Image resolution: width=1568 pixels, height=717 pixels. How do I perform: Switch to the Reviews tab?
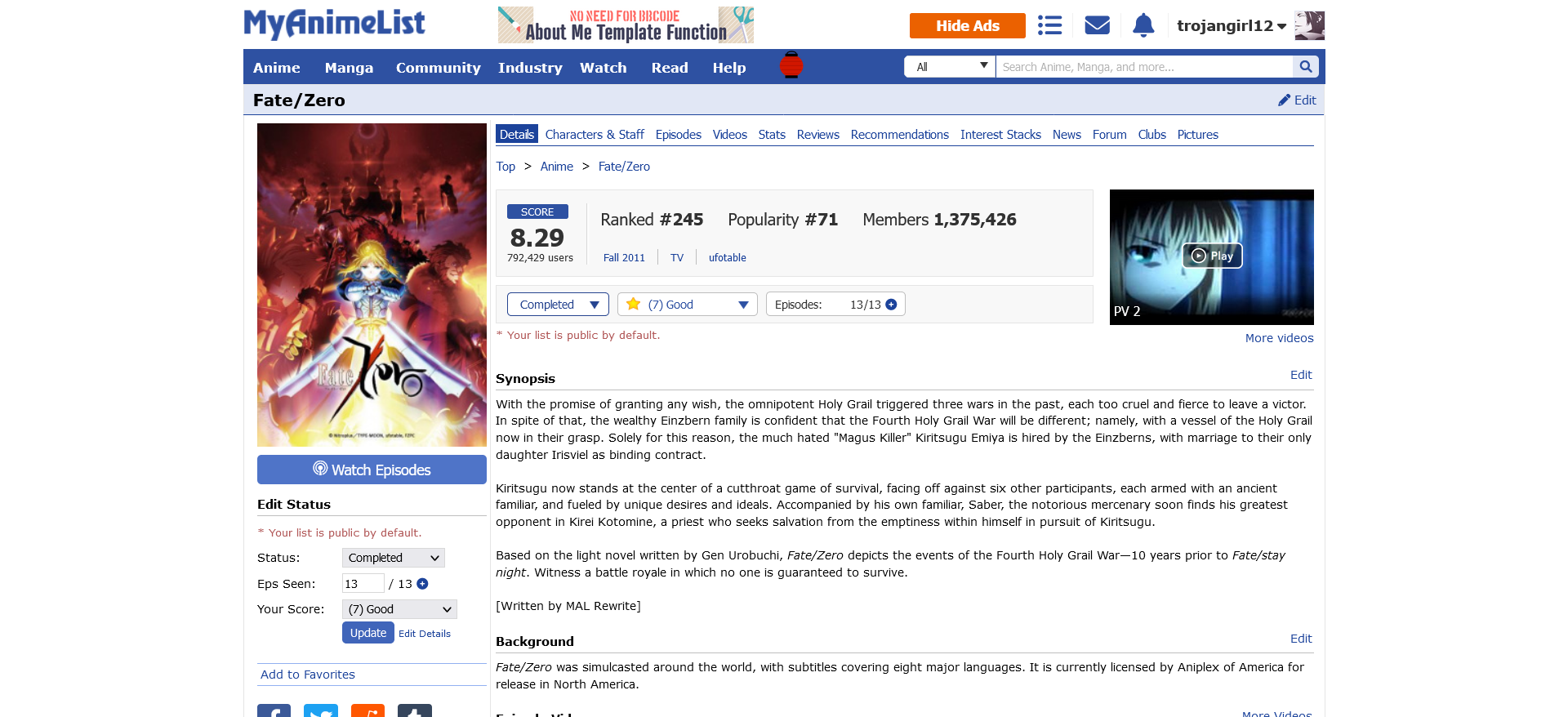pos(817,135)
